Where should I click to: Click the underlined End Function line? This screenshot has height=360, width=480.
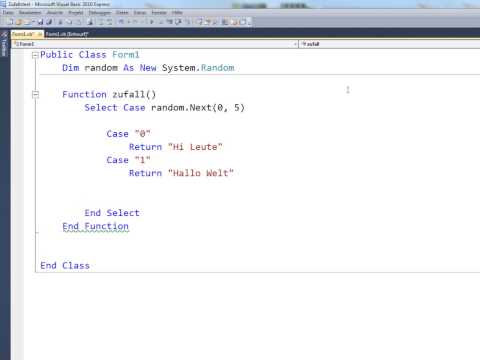[95, 226]
